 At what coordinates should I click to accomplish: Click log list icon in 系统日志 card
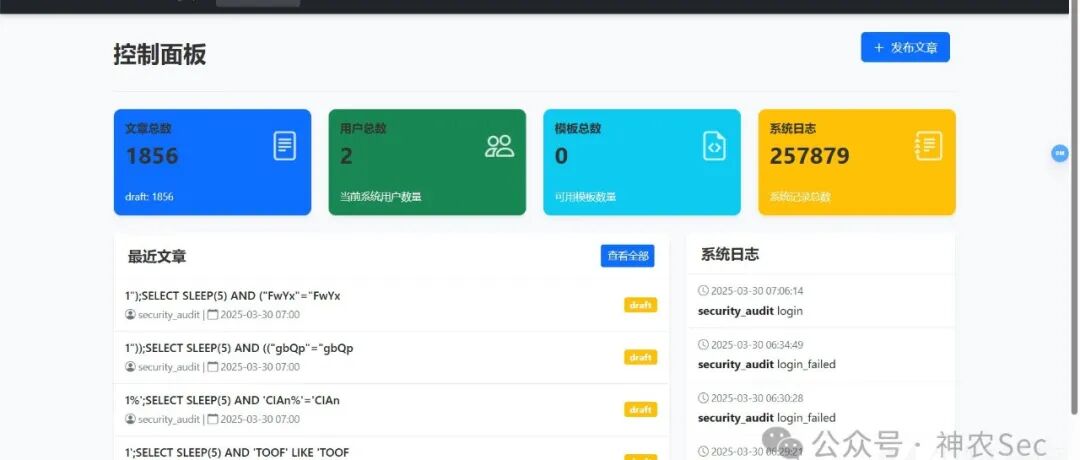pos(928,146)
